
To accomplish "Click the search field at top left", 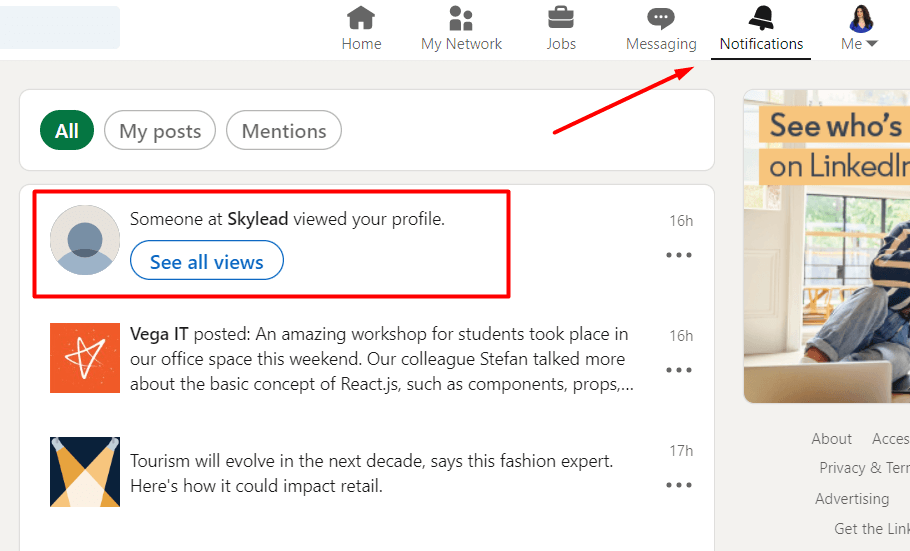I will pos(60,28).
